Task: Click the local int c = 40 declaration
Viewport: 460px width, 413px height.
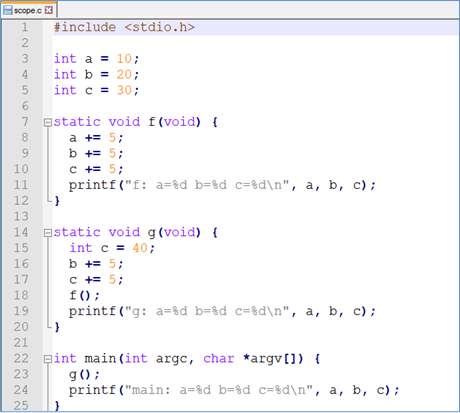Action: 112,248
